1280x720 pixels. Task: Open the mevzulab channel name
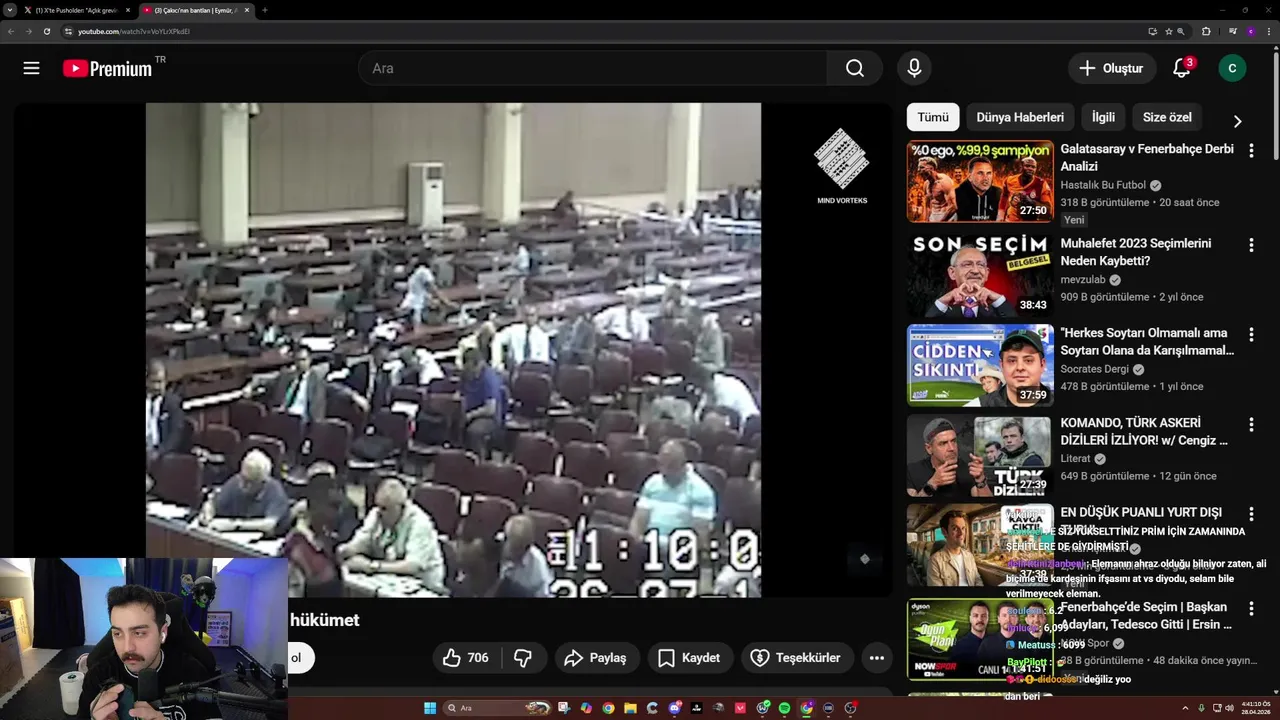(1083, 280)
